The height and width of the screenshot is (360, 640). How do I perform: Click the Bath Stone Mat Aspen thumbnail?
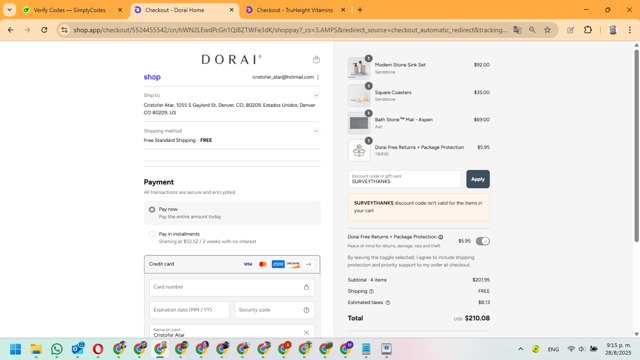point(359,122)
